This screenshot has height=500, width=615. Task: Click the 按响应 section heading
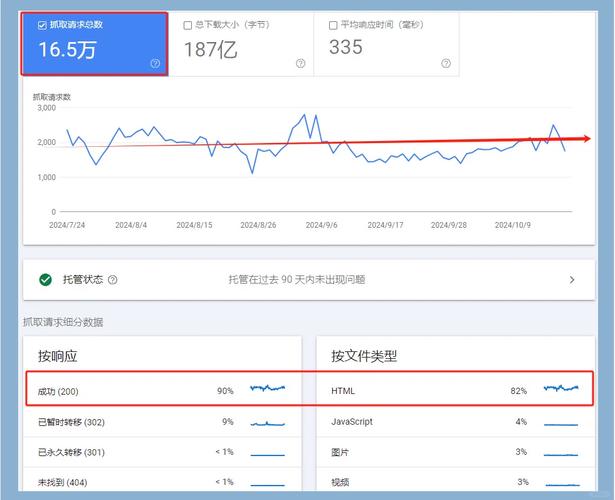(x=58, y=356)
